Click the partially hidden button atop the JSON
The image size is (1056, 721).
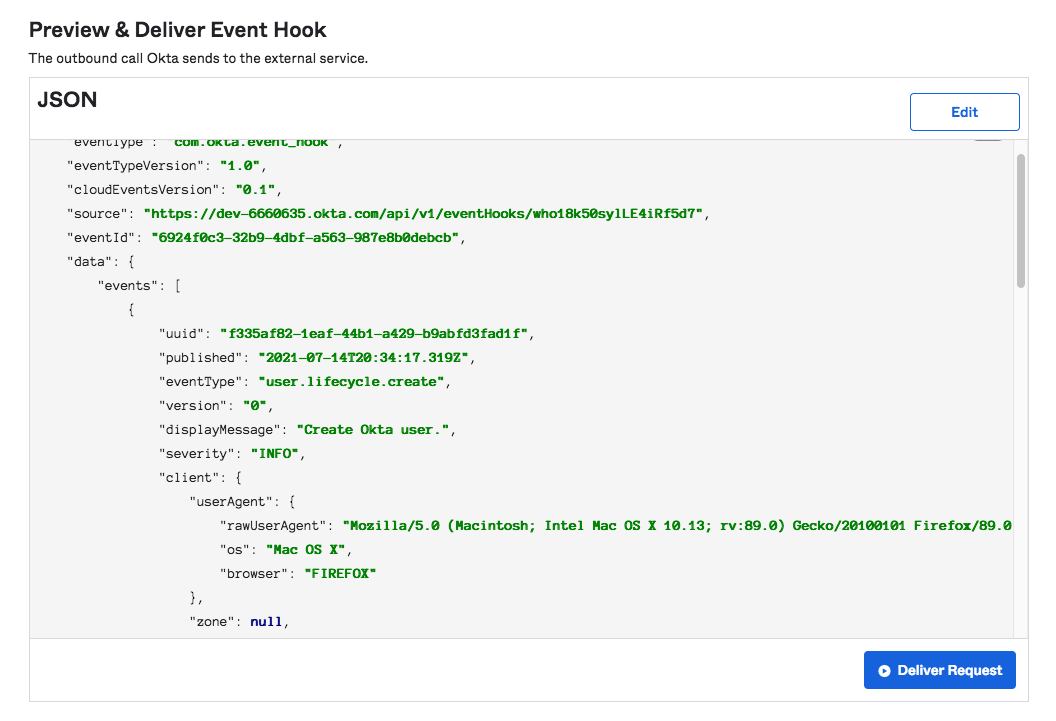tap(988, 141)
